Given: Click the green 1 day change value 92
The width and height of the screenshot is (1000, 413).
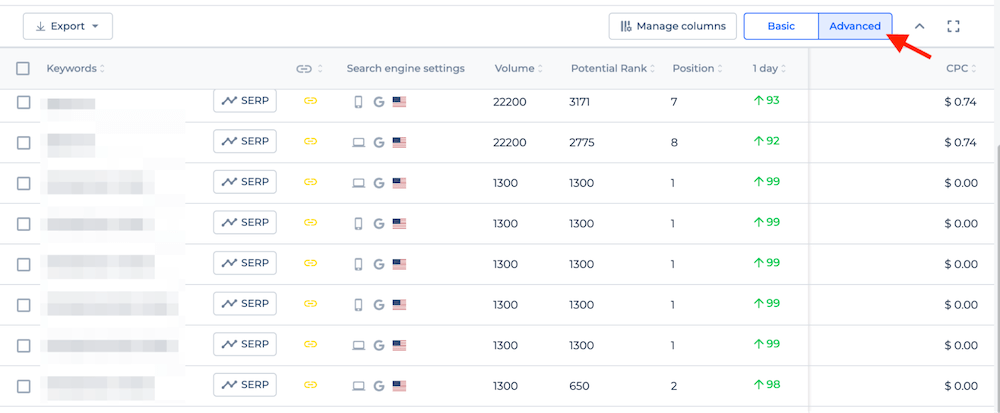Looking at the screenshot, I should [x=767, y=141].
